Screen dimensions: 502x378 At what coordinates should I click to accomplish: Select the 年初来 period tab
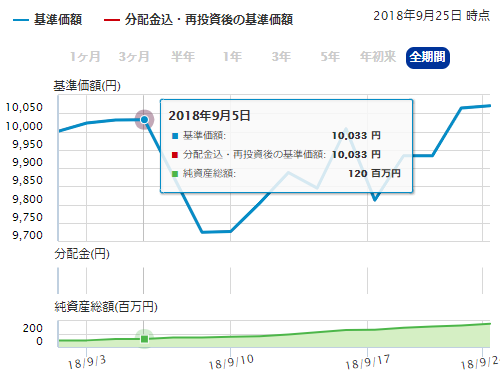coord(378,57)
